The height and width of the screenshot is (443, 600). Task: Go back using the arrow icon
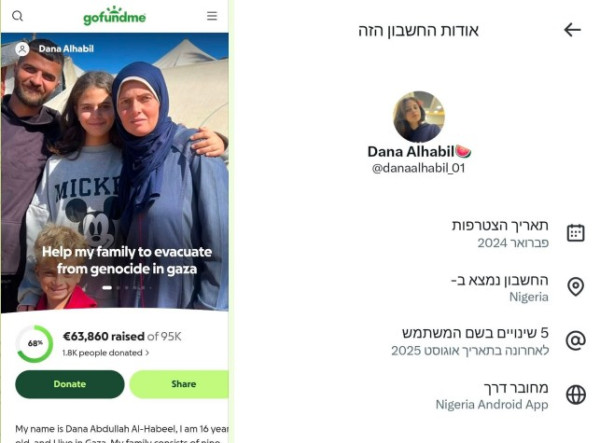click(x=572, y=30)
